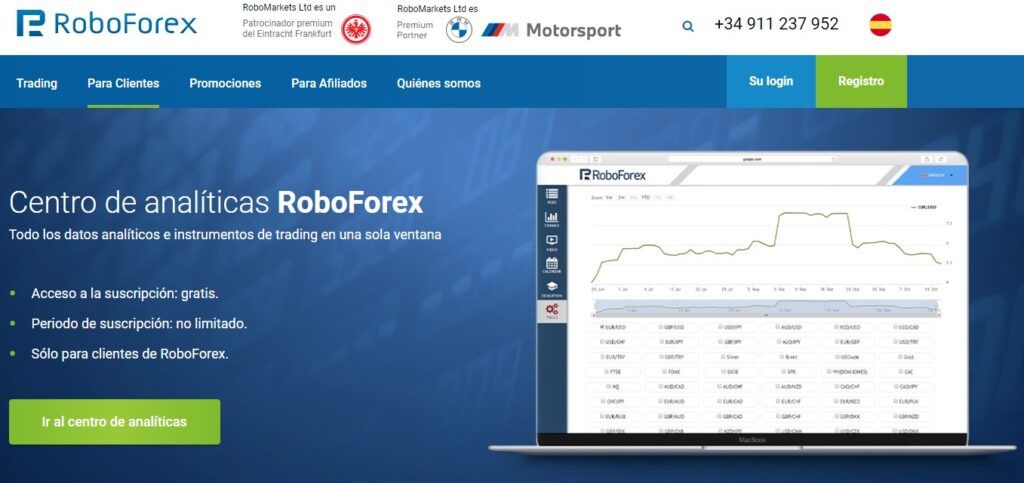The height and width of the screenshot is (483, 1024).
Task: Toggle the Brent checkbox in laptop preview
Action: [781, 357]
